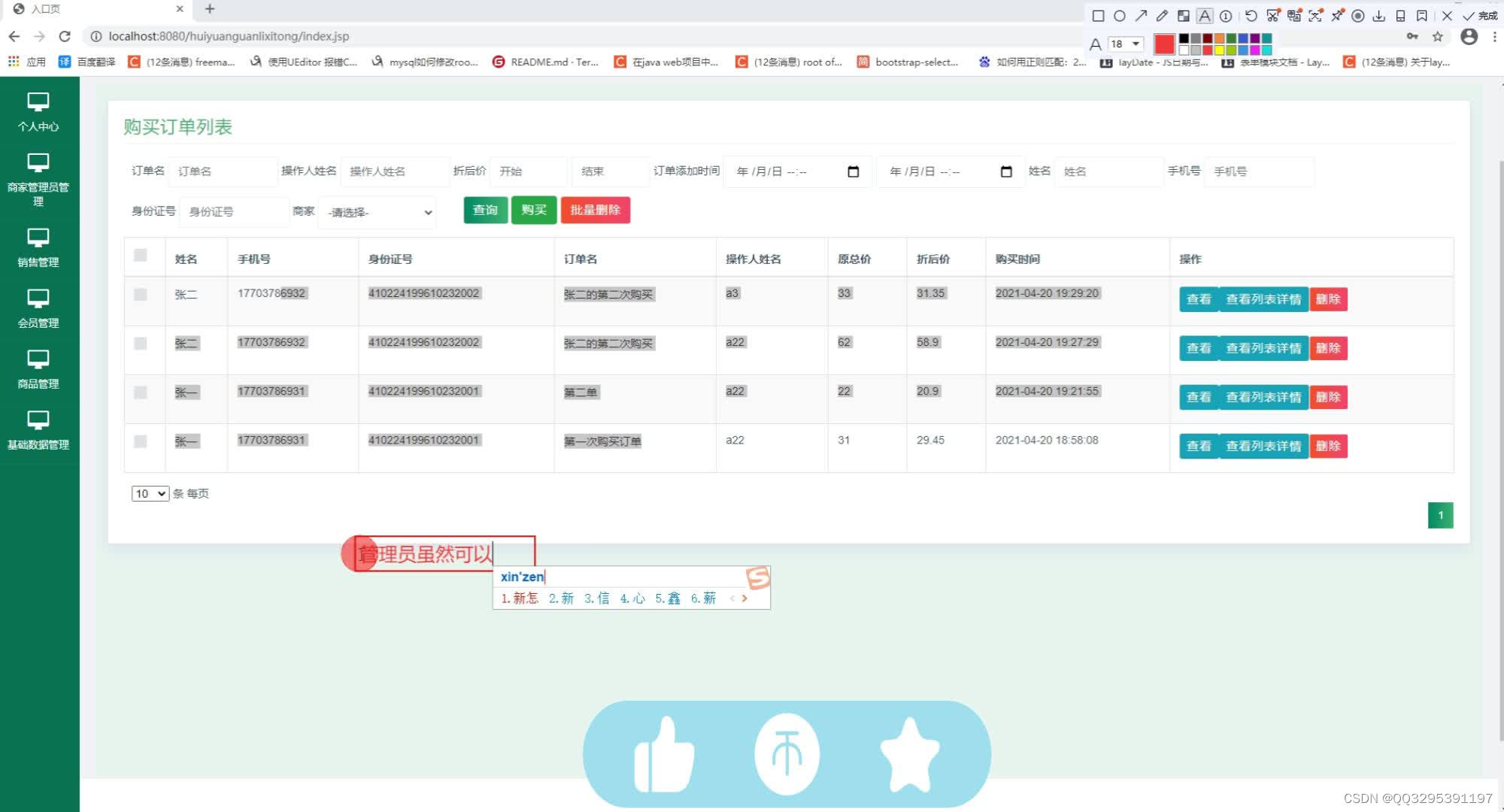Add screenshot to favorites bookmark icon

[1422, 16]
